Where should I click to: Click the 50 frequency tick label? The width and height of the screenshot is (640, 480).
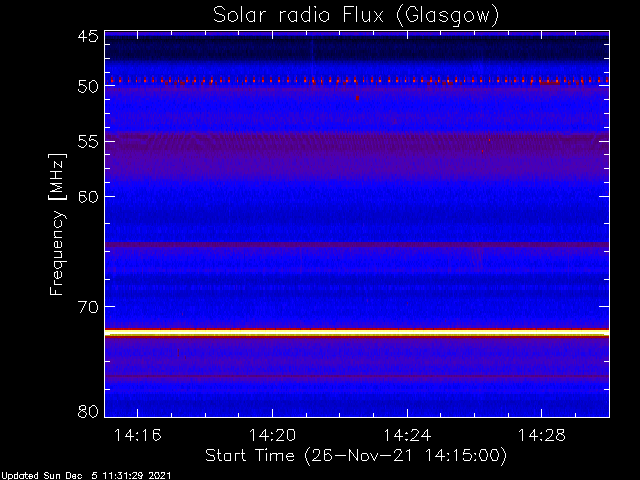coord(88,86)
